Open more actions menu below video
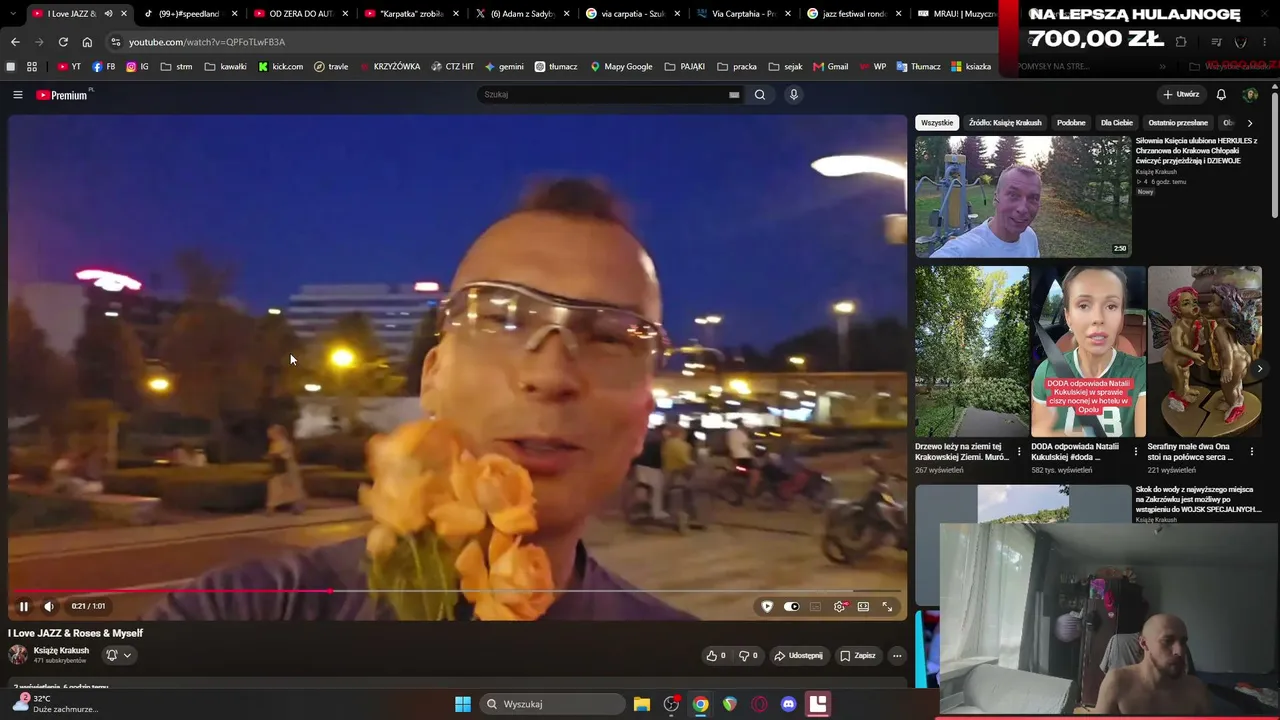This screenshot has width=1280, height=720. tap(897, 656)
